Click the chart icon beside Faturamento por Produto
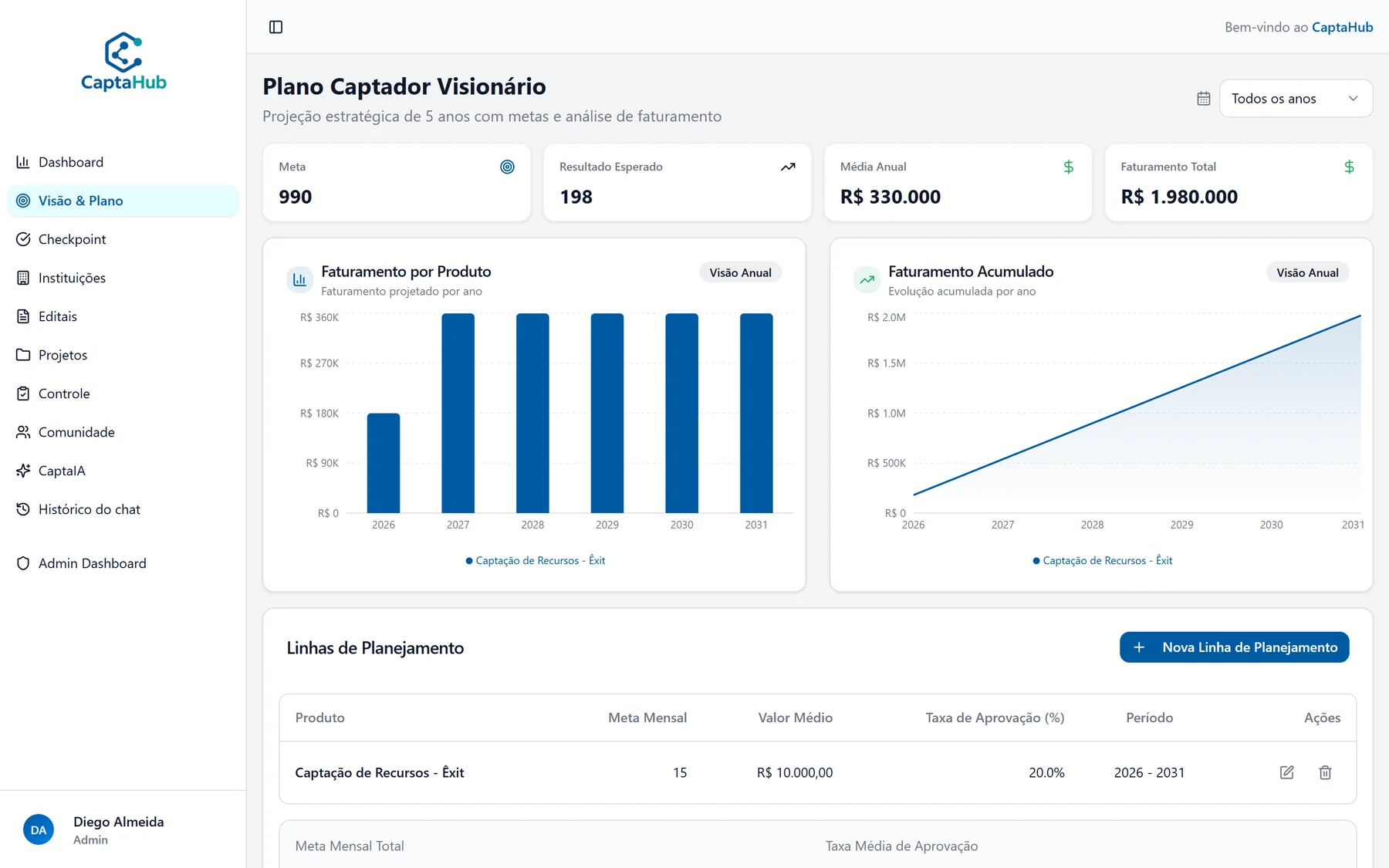Image resolution: width=1389 pixels, height=868 pixels. (x=299, y=279)
